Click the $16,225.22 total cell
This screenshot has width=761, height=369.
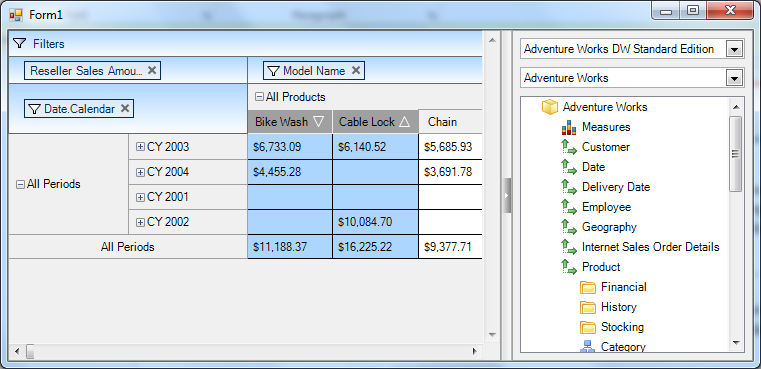(x=376, y=247)
